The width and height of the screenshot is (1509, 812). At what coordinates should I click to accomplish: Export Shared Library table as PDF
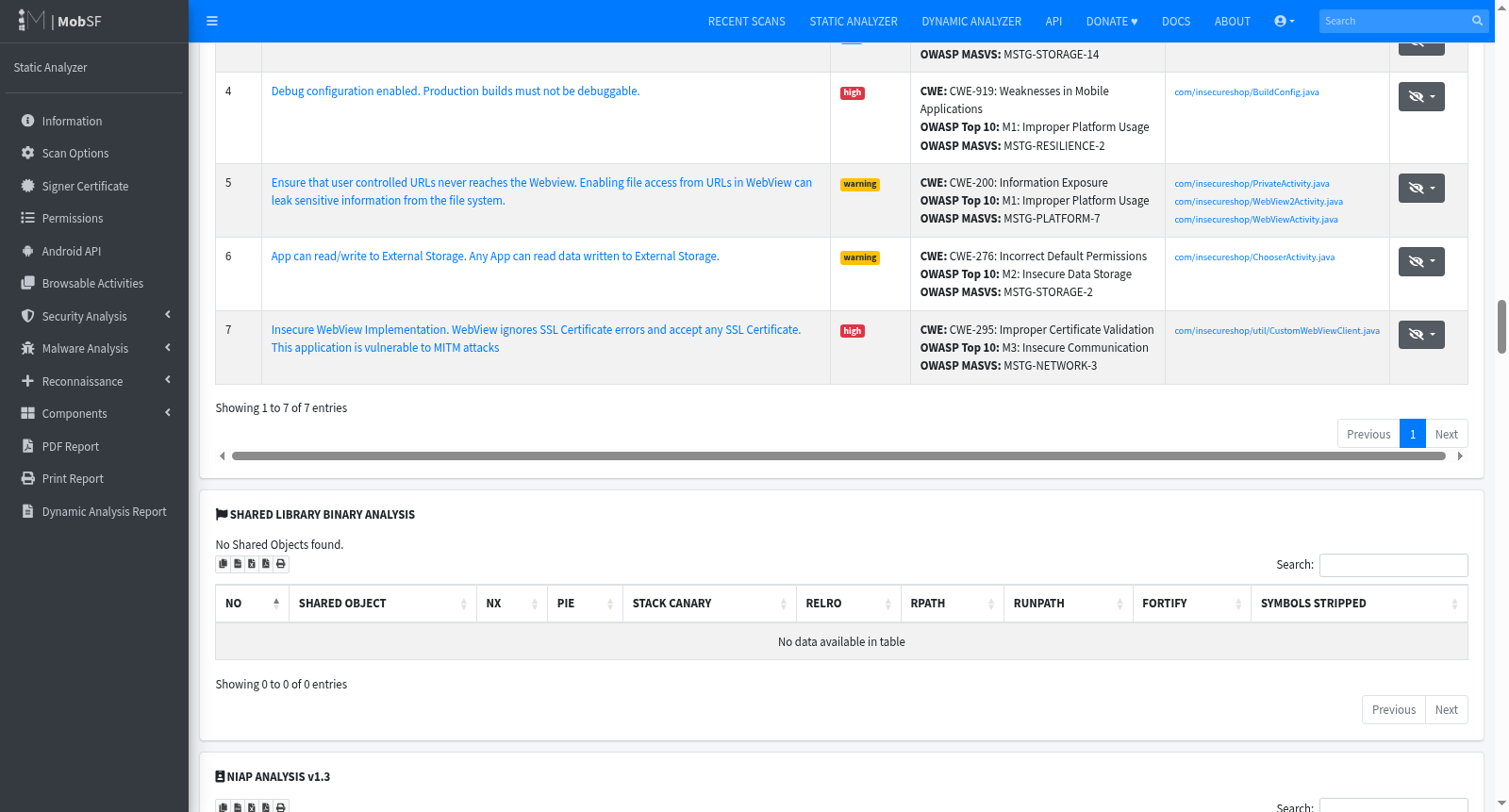point(266,564)
